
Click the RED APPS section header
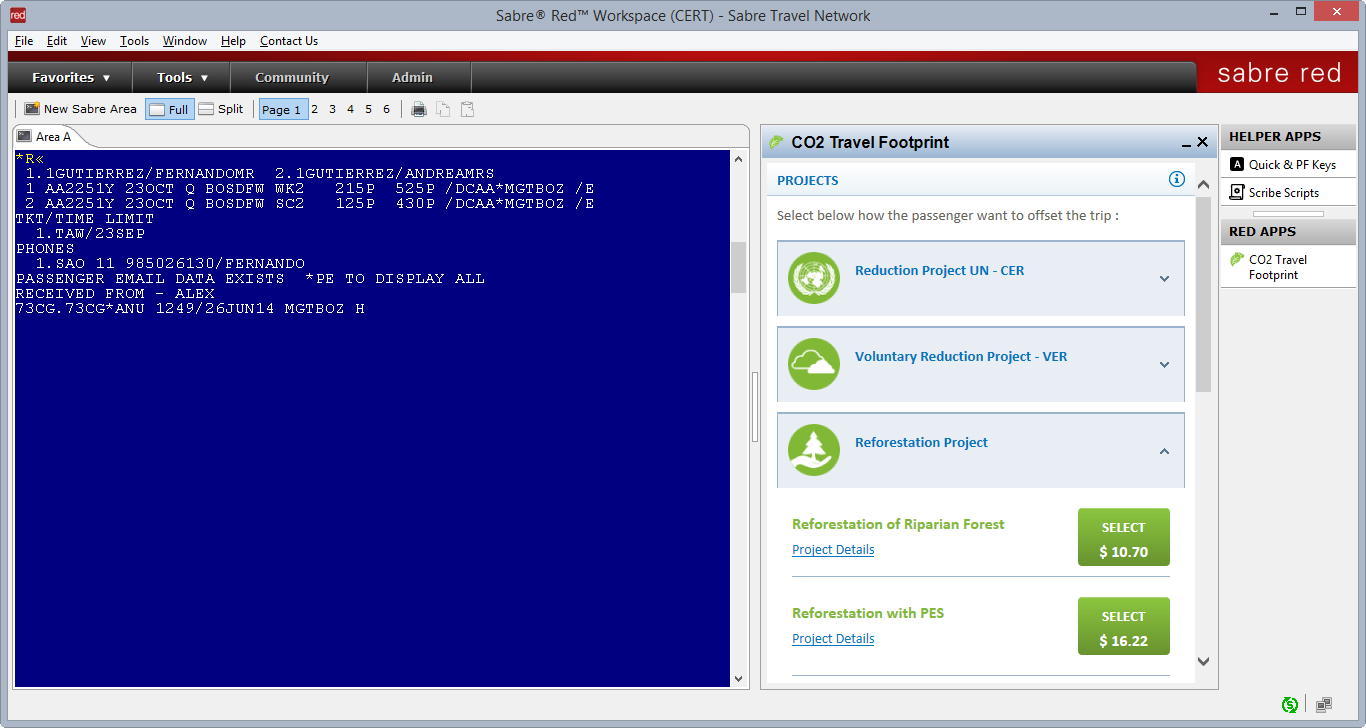(x=1288, y=232)
